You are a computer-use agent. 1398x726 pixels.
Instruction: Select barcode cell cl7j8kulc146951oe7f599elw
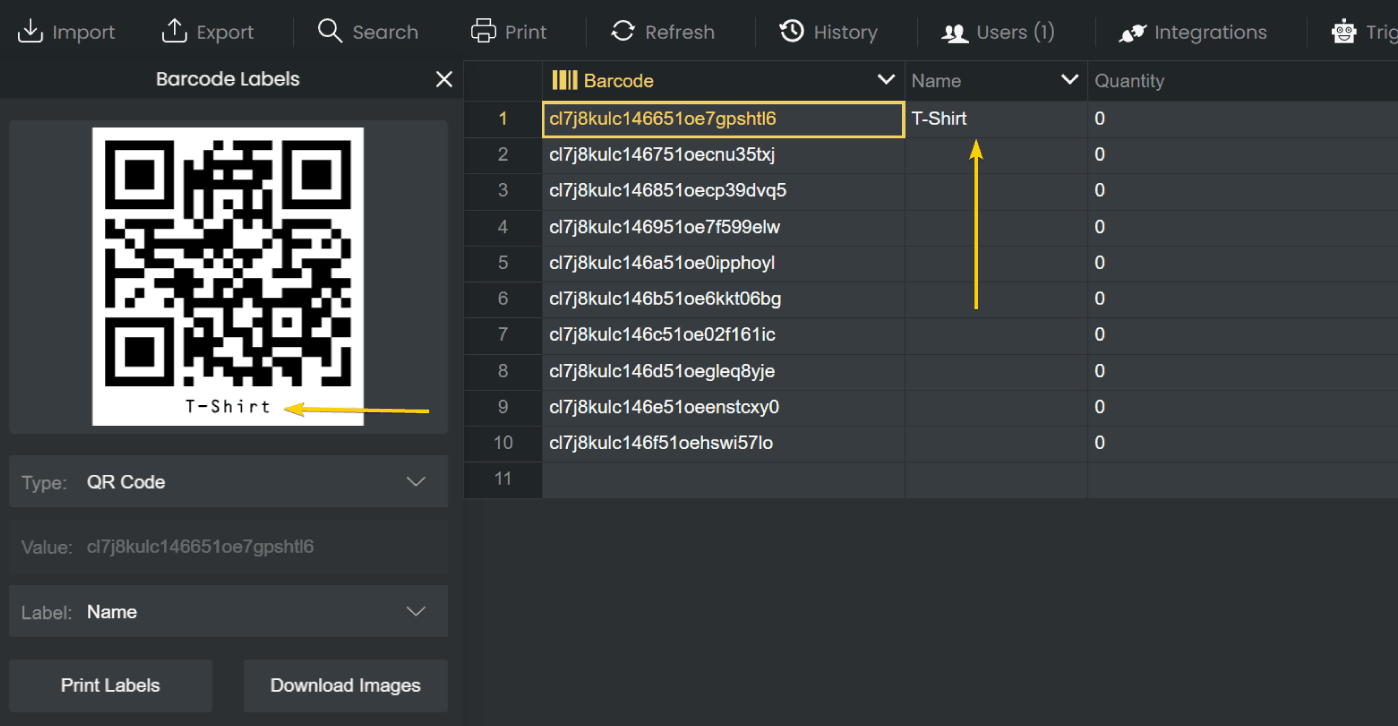pyautogui.click(x=724, y=227)
